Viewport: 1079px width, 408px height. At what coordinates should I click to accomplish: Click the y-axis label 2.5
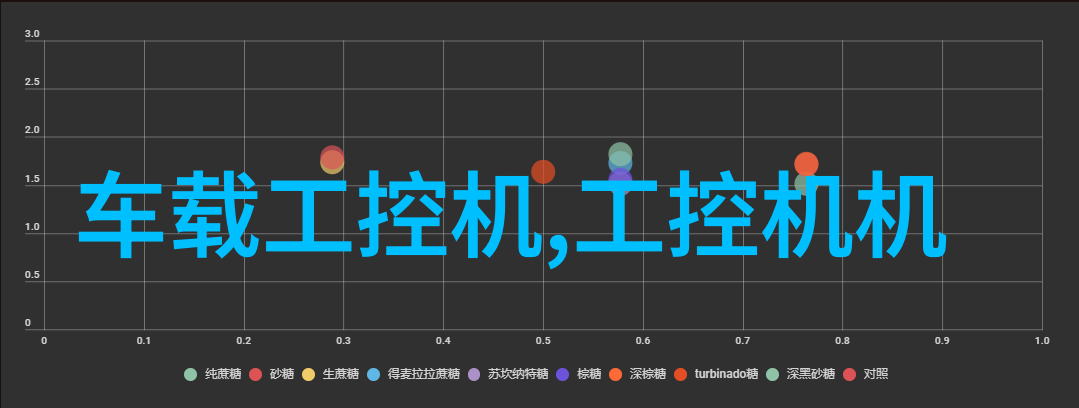pos(32,82)
